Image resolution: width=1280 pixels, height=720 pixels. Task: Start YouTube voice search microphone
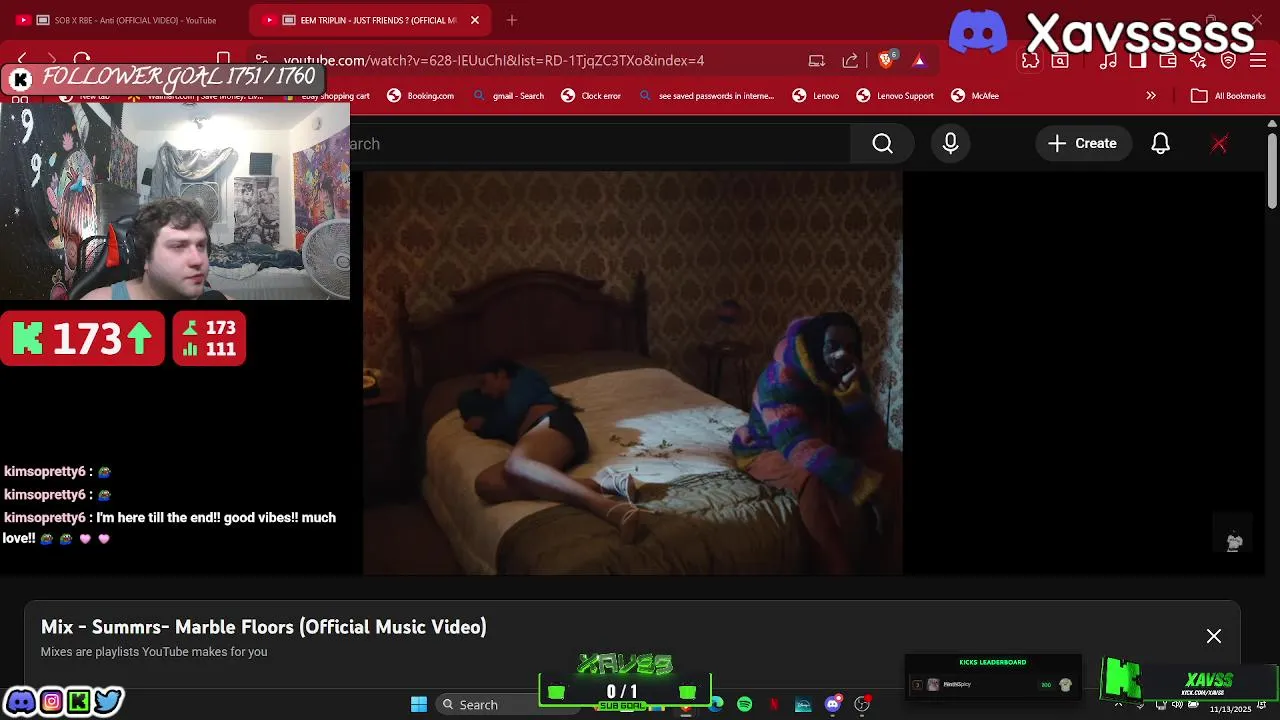click(950, 144)
